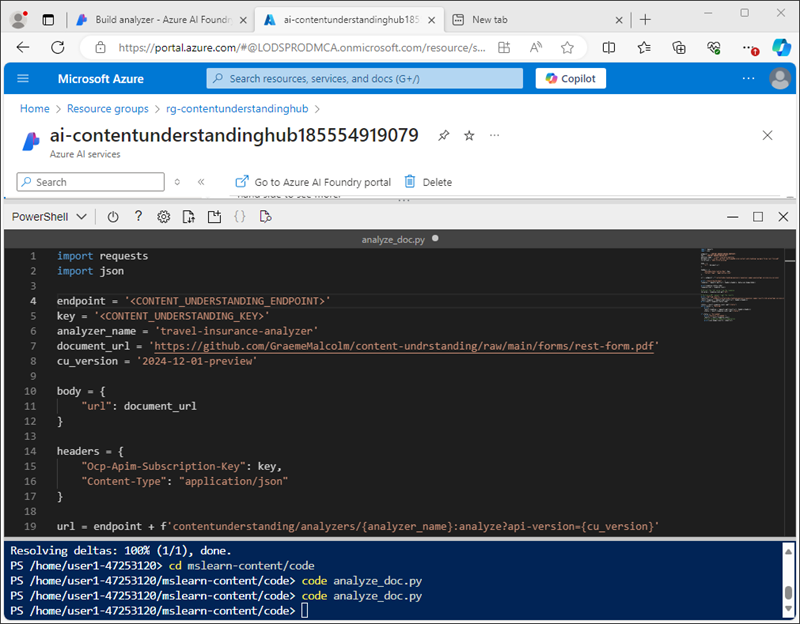The width and height of the screenshot is (800, 624).
Task: Click the terminal scrollbar up arrow
Action: (788, 551)
